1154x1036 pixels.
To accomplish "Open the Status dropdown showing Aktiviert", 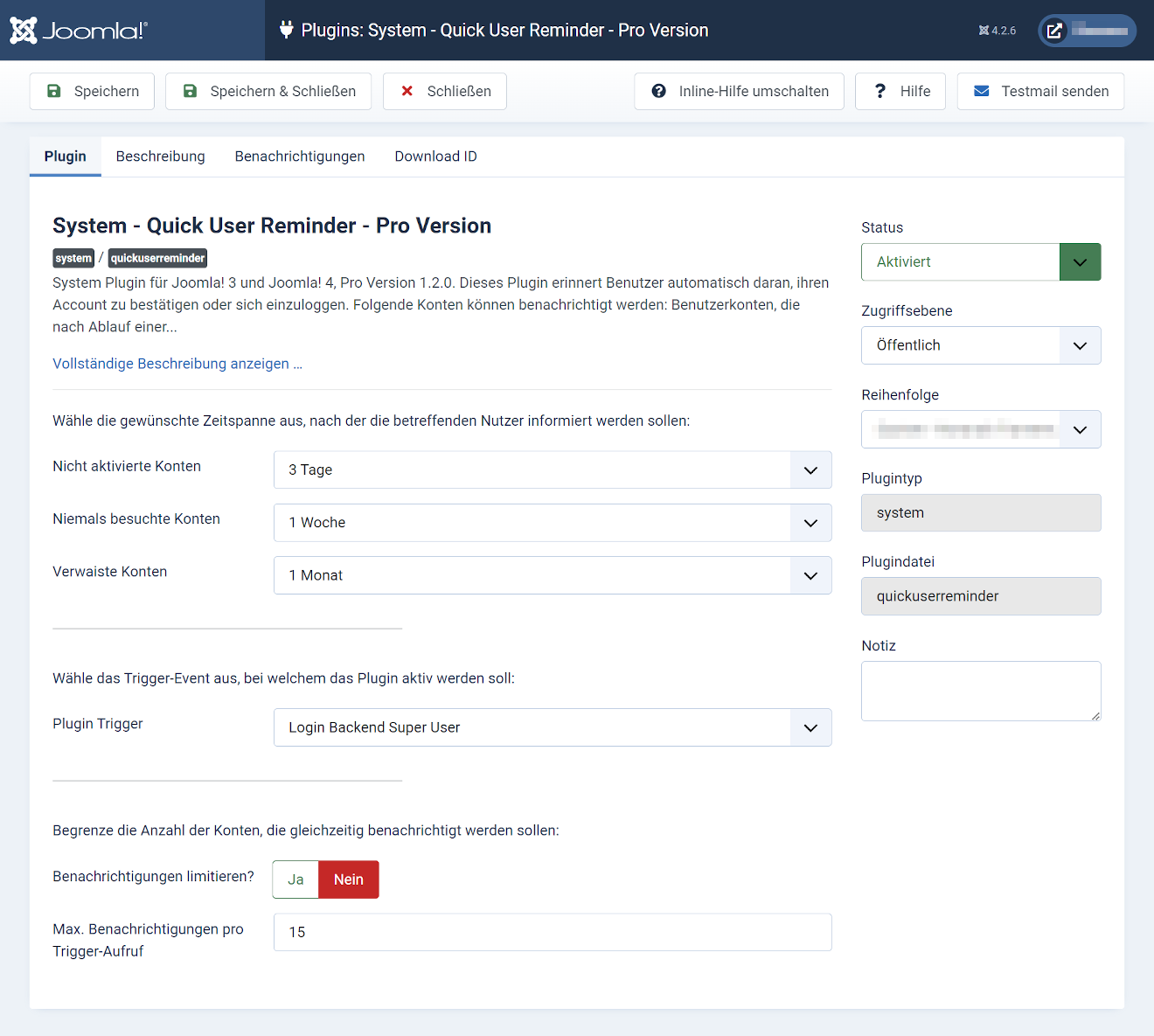I will click(x=981, y=262).
